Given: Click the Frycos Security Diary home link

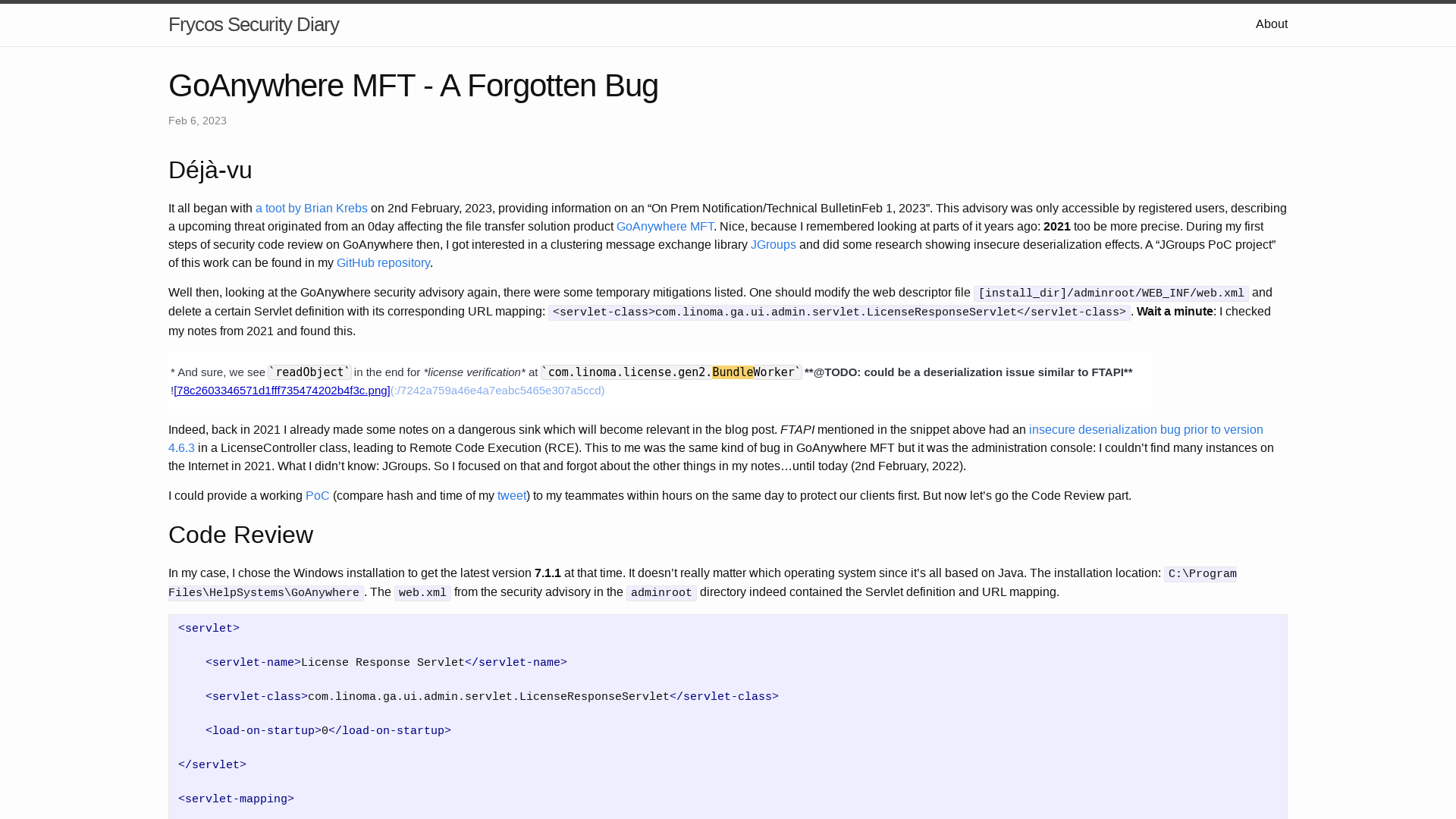Looking at the screenshot, I should point(253,24).
